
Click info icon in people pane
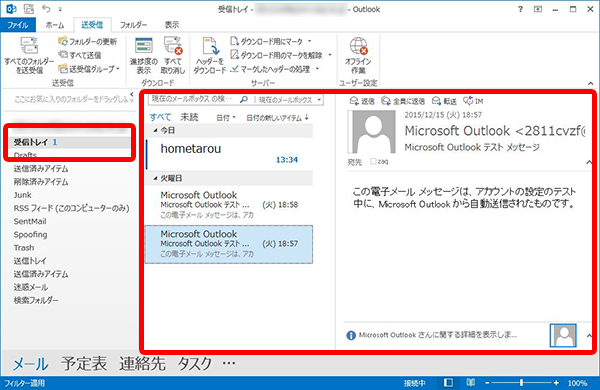[x=351, y=335]
